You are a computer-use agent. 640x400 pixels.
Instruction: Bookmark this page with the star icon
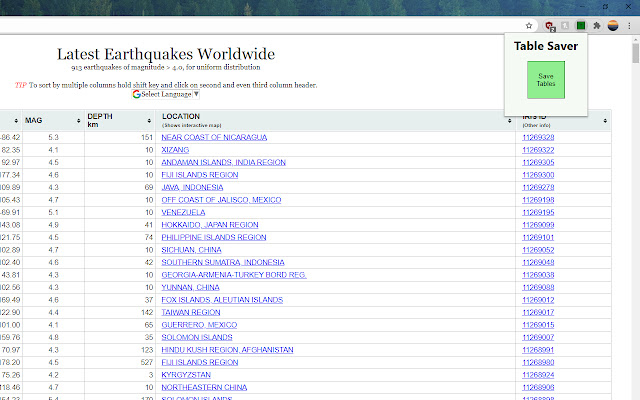click(529, 26)
